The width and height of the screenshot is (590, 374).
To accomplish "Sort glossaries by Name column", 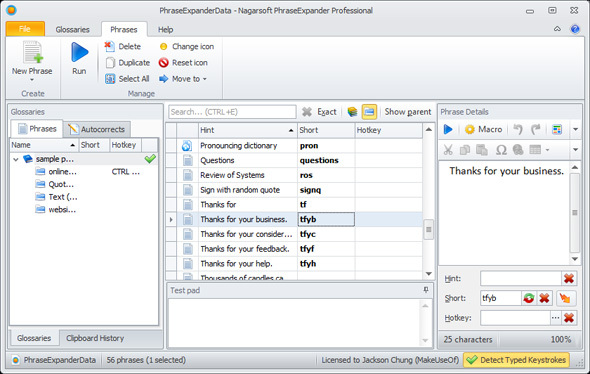I will [44, 145].
